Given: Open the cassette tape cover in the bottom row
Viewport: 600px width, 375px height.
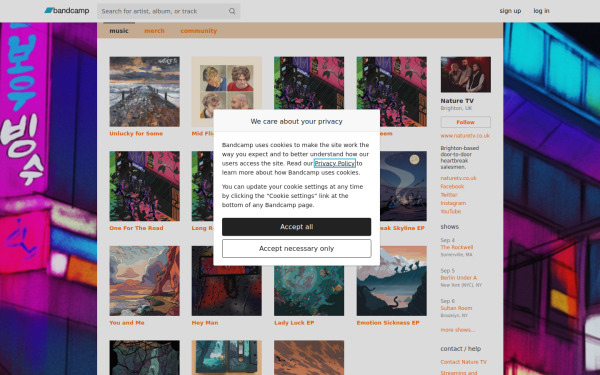Looking at the screenshot, I should pos(227,358).
